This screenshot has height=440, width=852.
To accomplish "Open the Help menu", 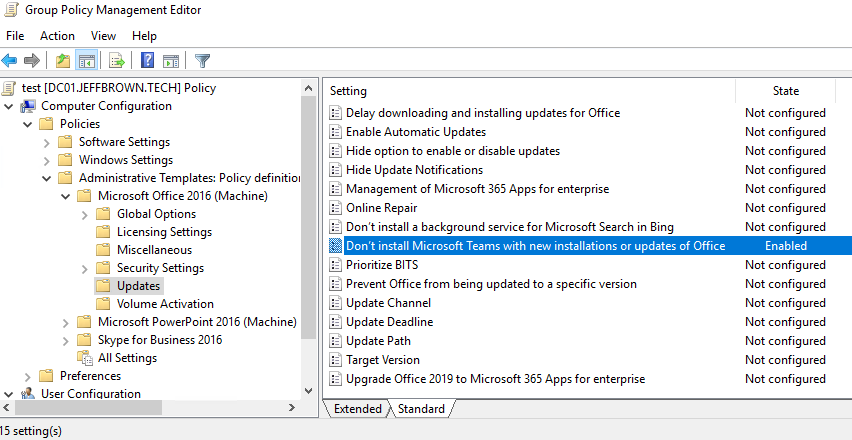I will pyautogui.click(x=144, y=36).
